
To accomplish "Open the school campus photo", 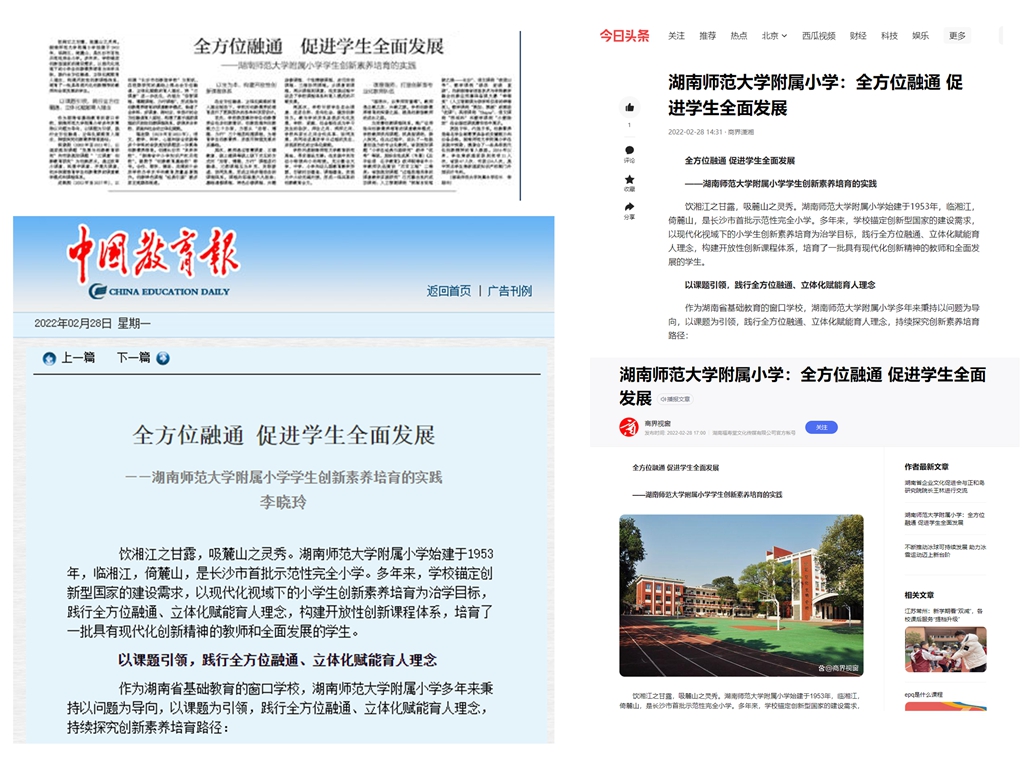I will tap(741, 596).
